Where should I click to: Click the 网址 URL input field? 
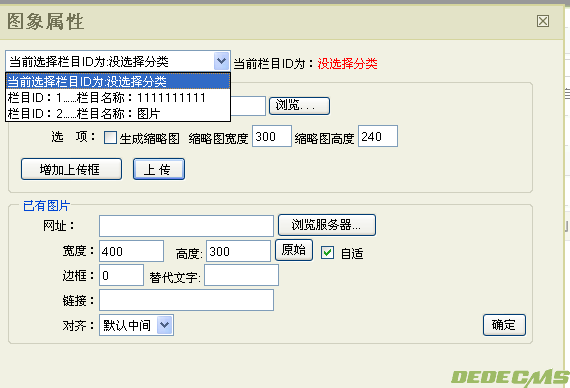click(186, 226)
